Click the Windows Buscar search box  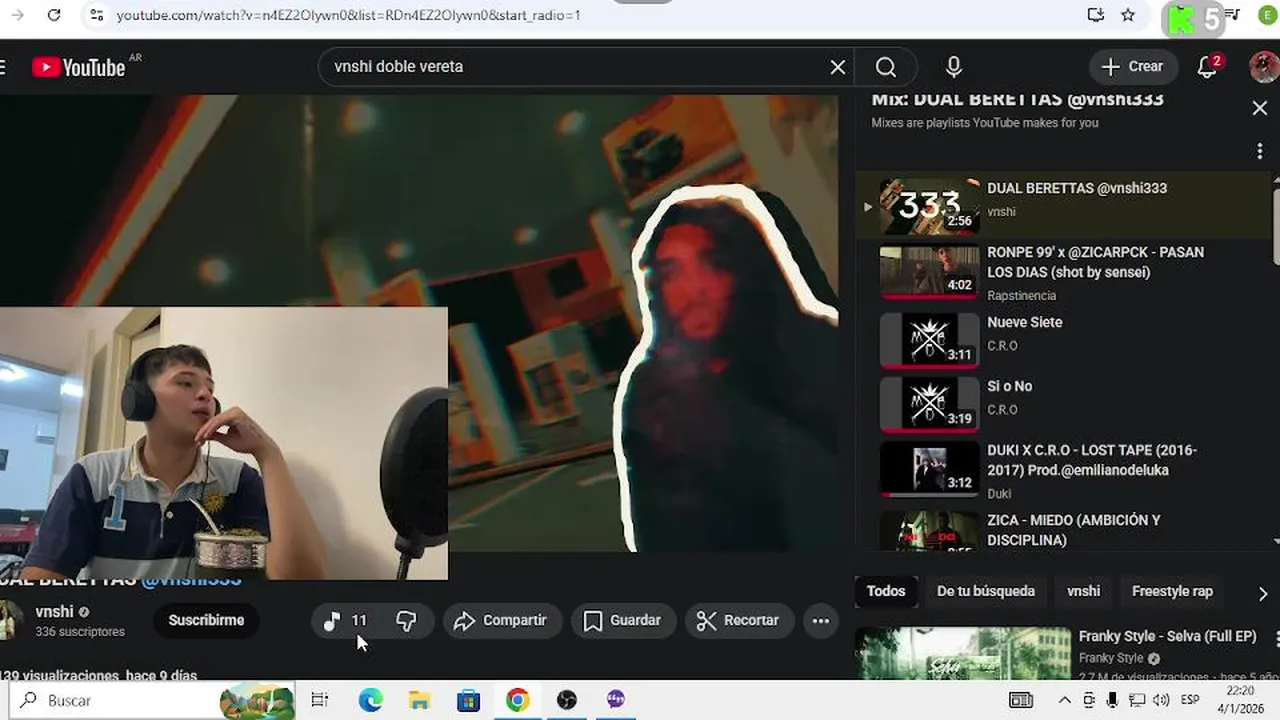[150, 700]
